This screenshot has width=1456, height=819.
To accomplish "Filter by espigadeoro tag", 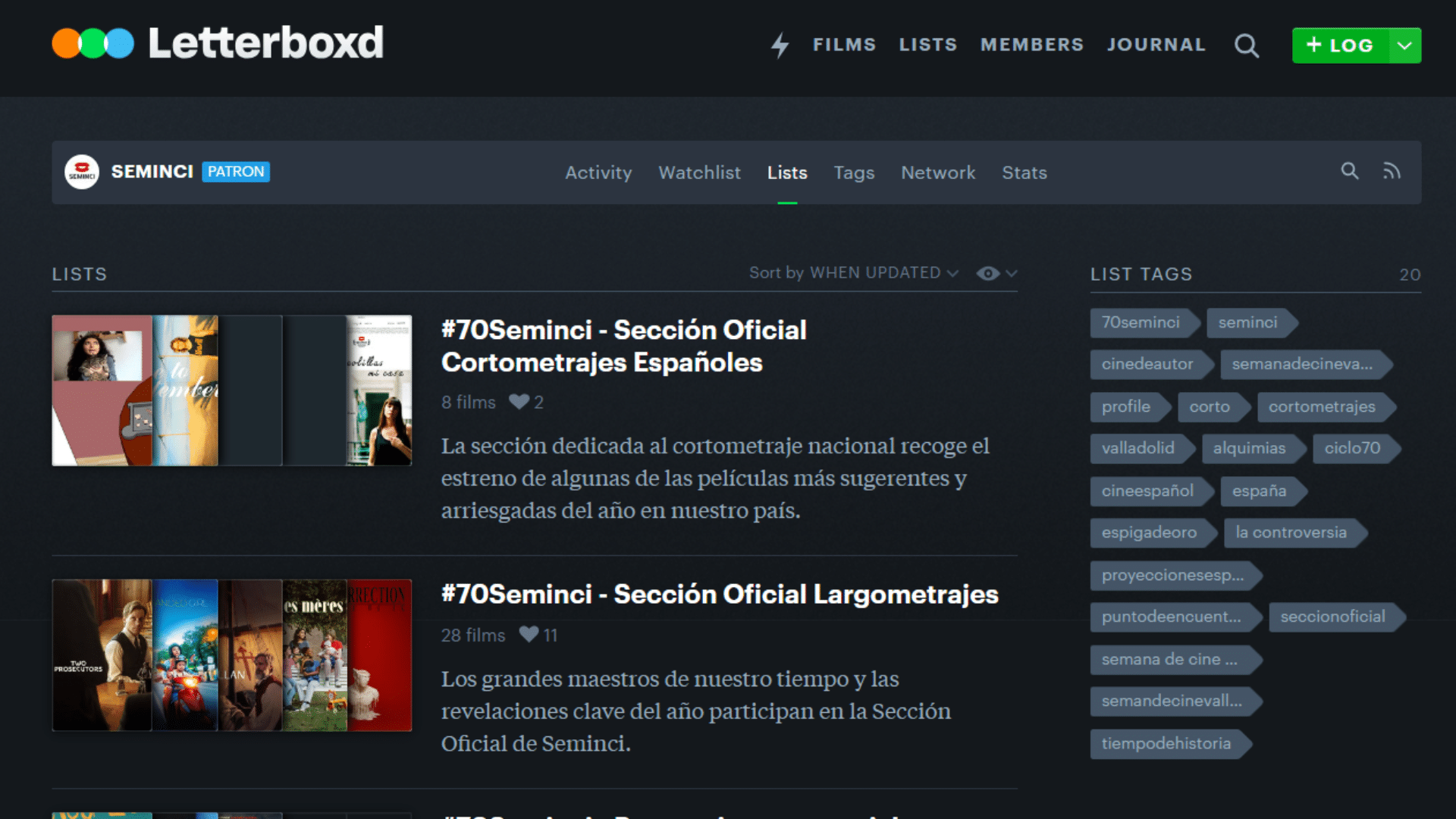I will (1149, 532).
